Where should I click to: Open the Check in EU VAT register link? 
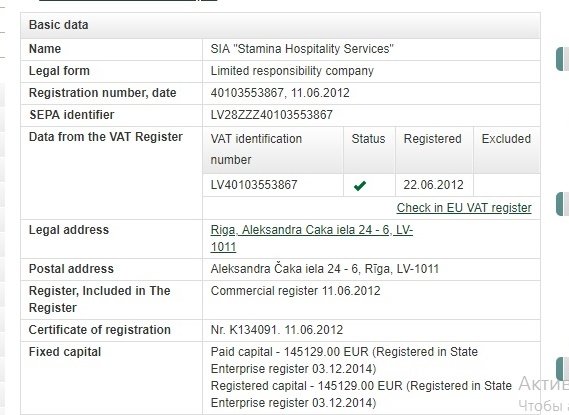[x=464, y=208]
